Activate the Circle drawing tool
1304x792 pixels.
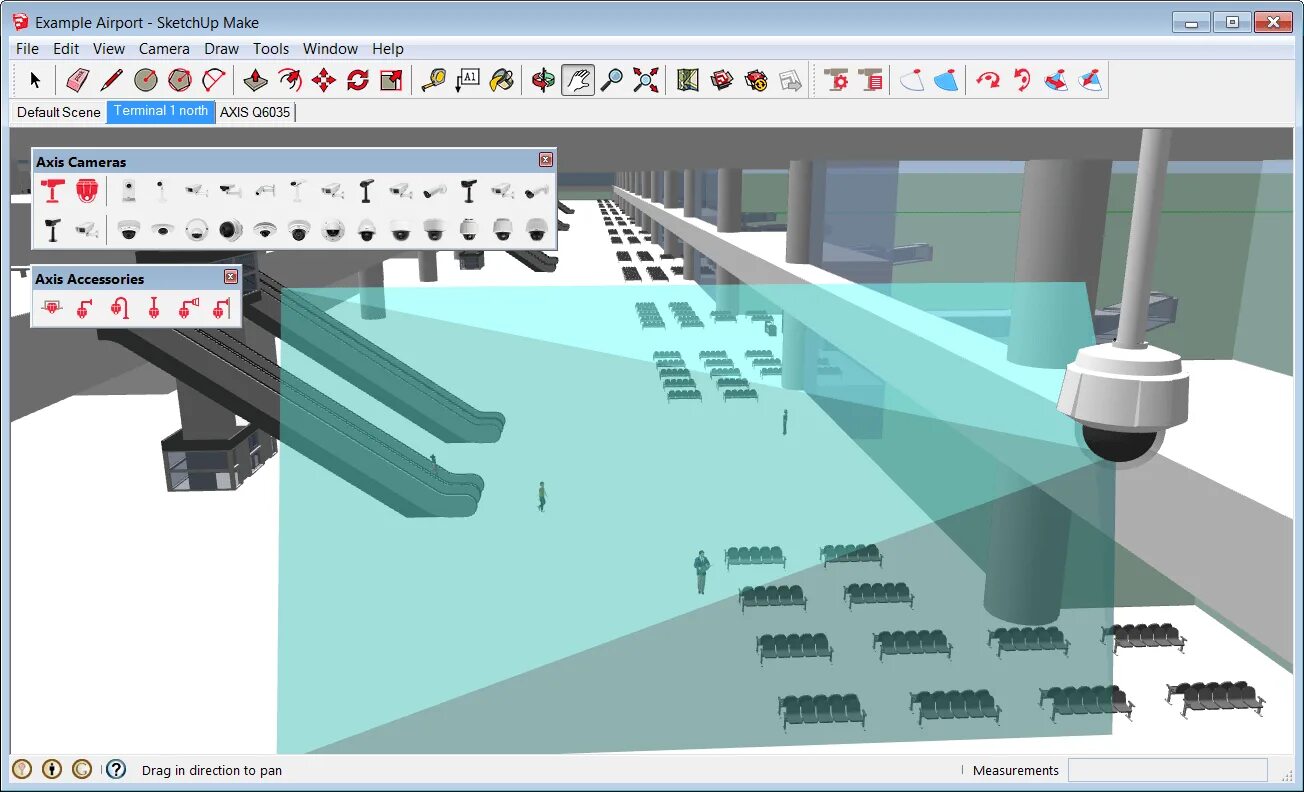pyautogui.click(x=146, y=80)
